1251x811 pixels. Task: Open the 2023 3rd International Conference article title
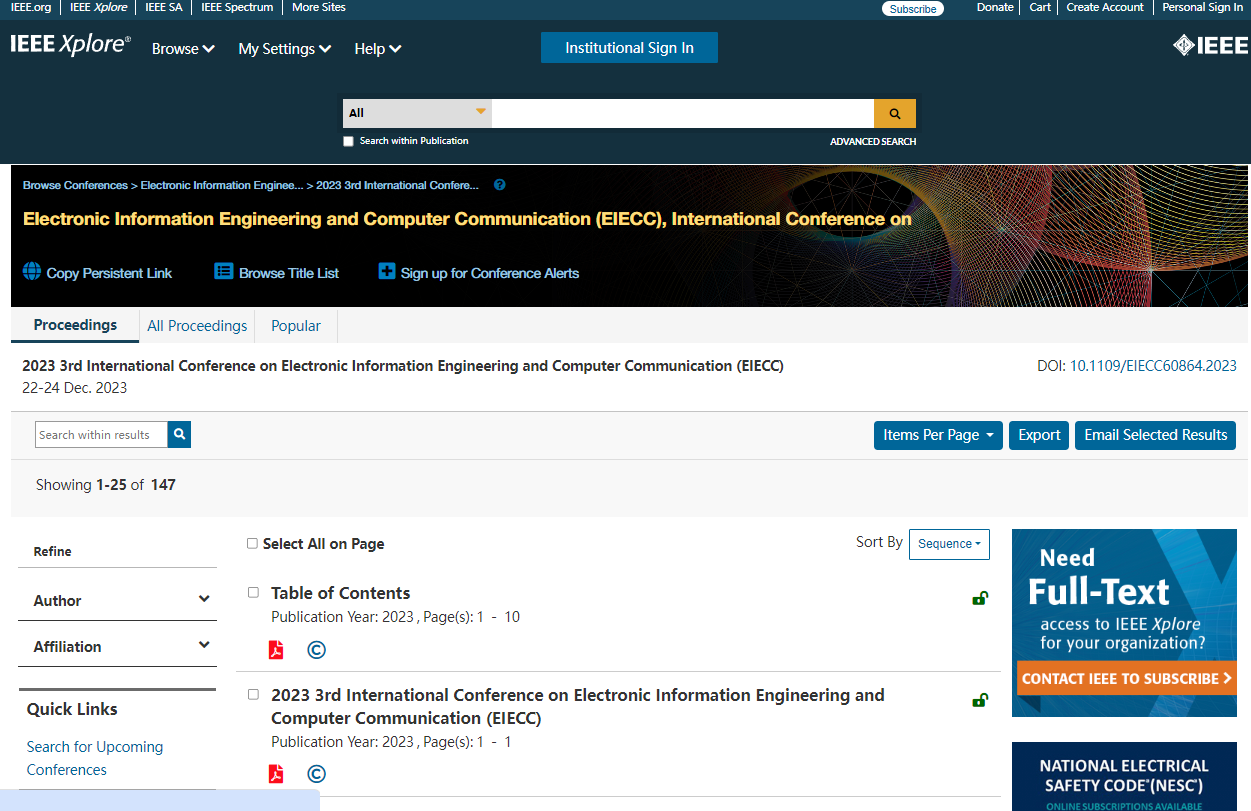tap(577, 706)
